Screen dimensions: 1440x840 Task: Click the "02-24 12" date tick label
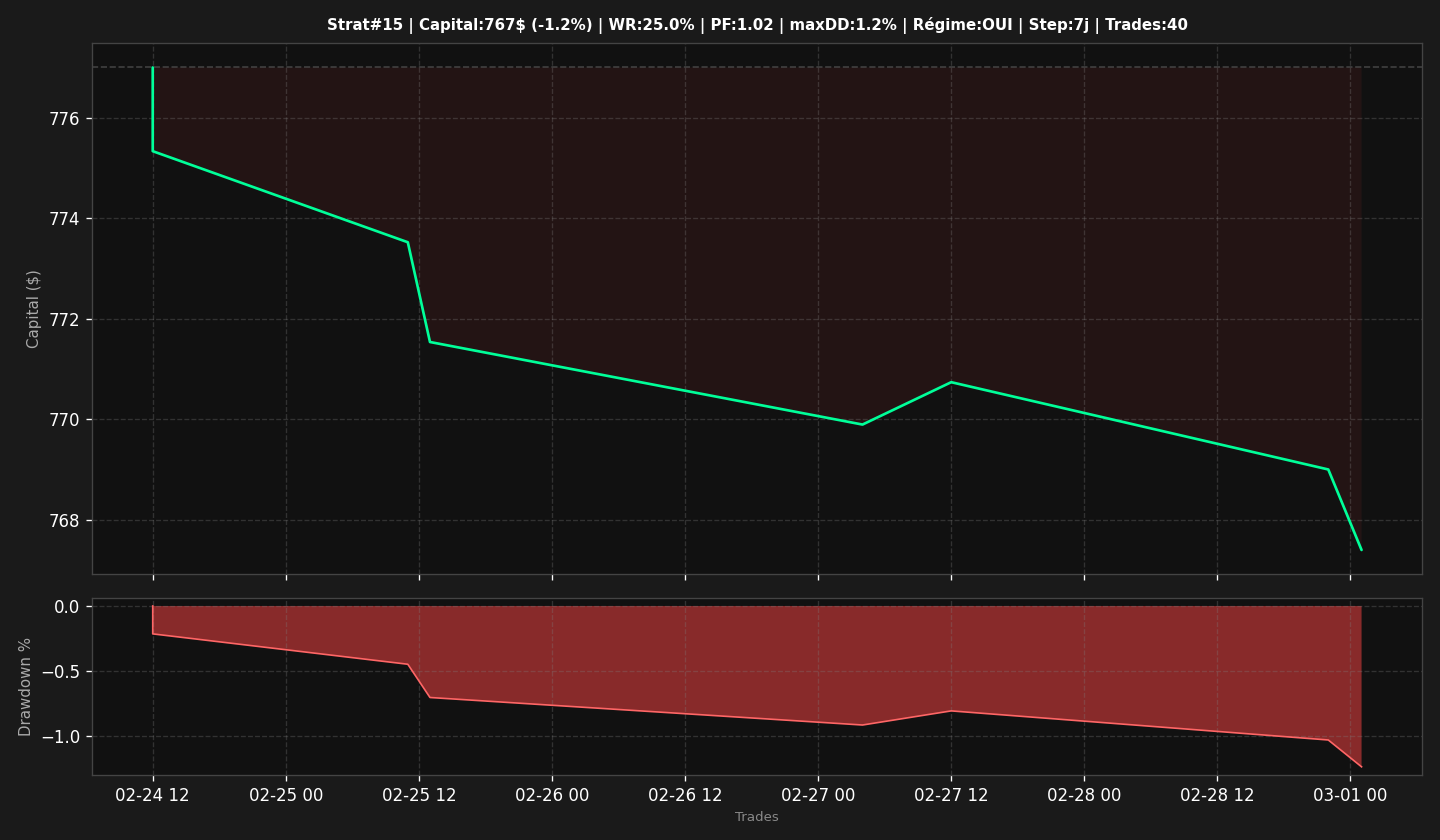(153, 795)
